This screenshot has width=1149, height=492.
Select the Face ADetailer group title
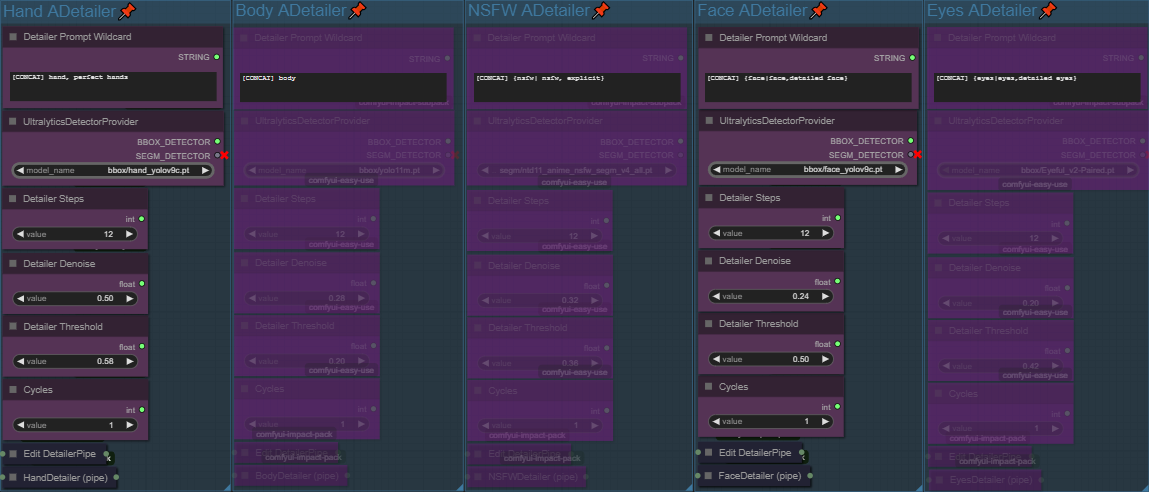click(752, 10)
